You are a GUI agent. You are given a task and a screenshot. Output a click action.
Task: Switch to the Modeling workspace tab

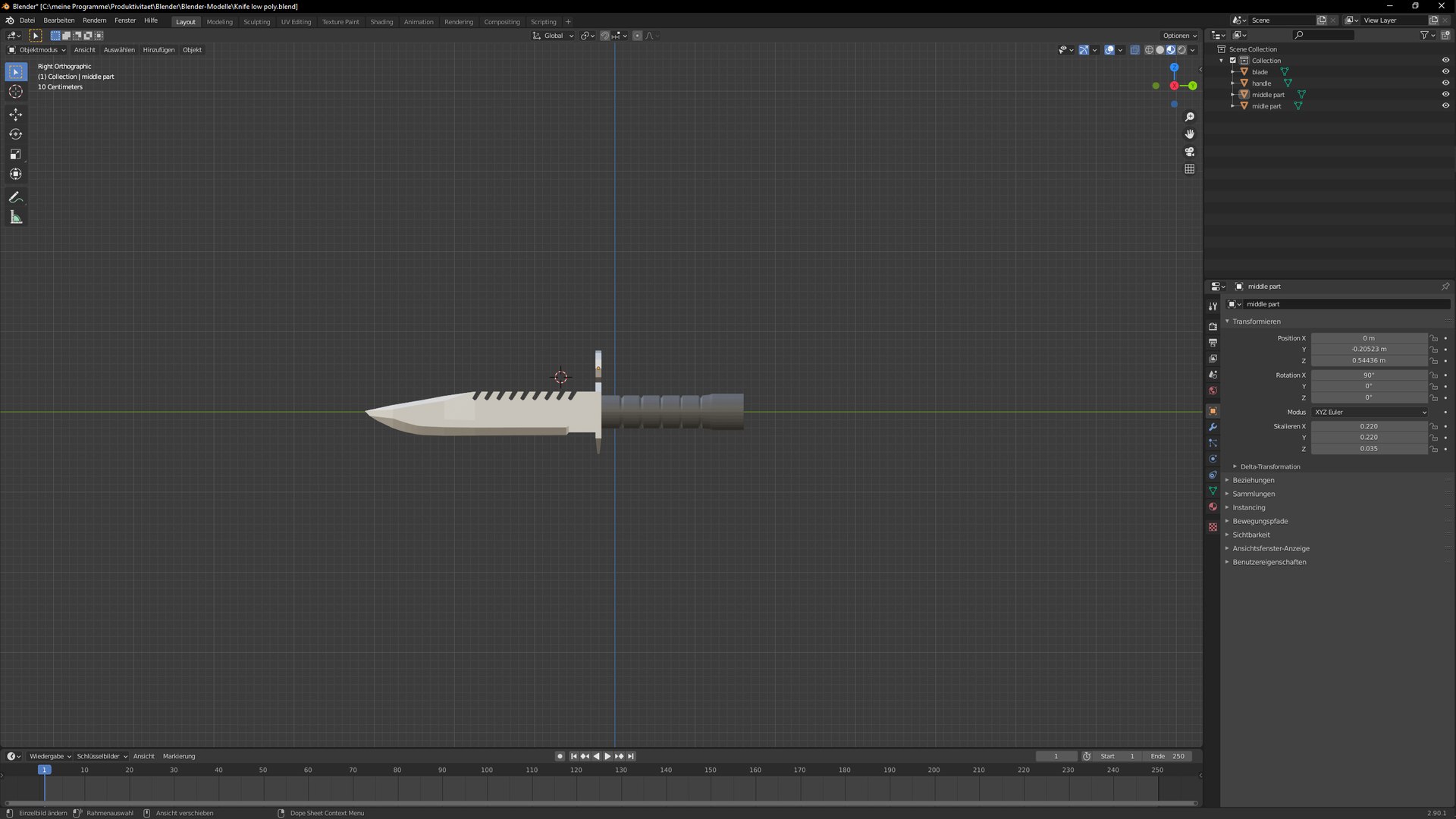coord(220,22)
